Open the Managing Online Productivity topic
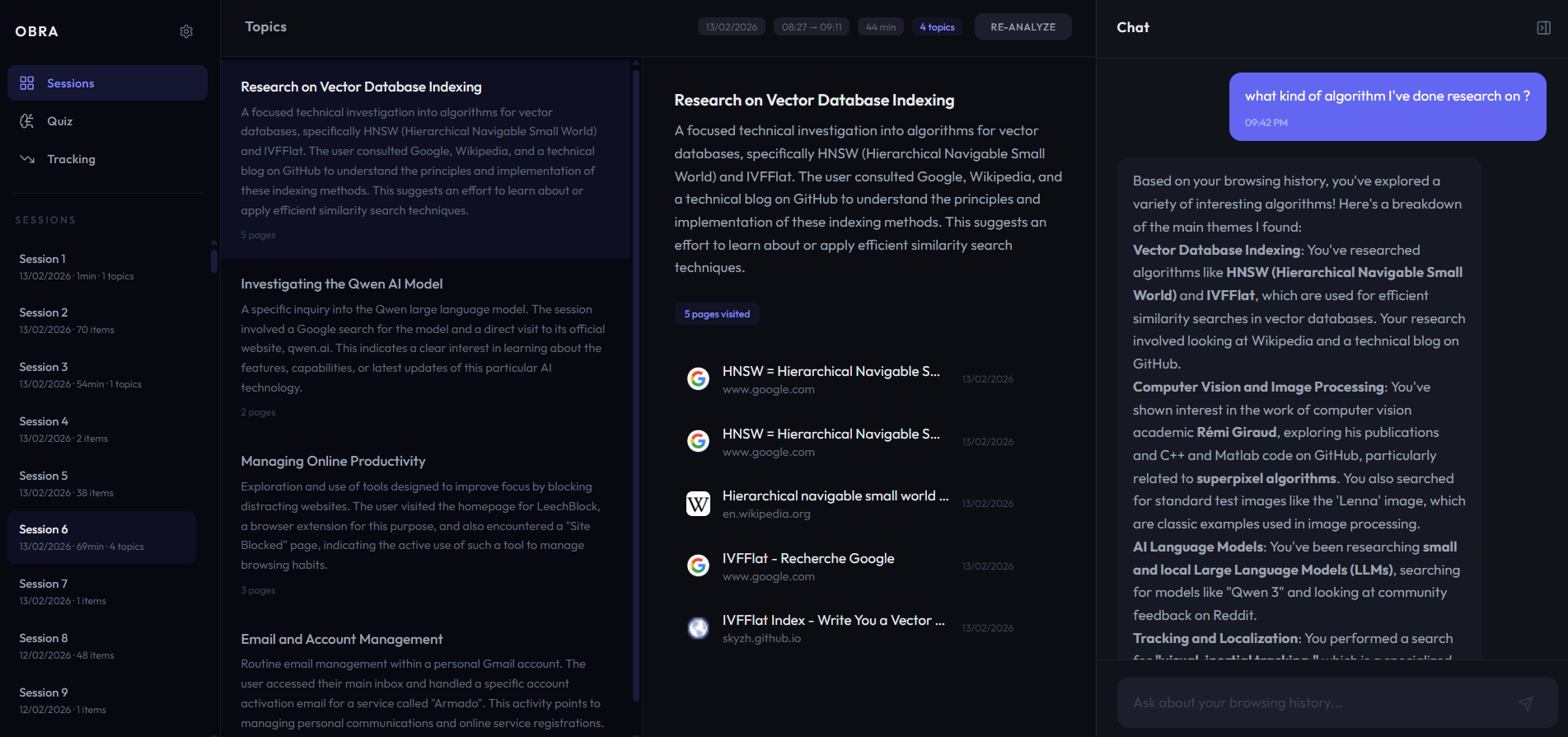The width and height of the screenshot is (1568, 737). click(x=425, y=524)
